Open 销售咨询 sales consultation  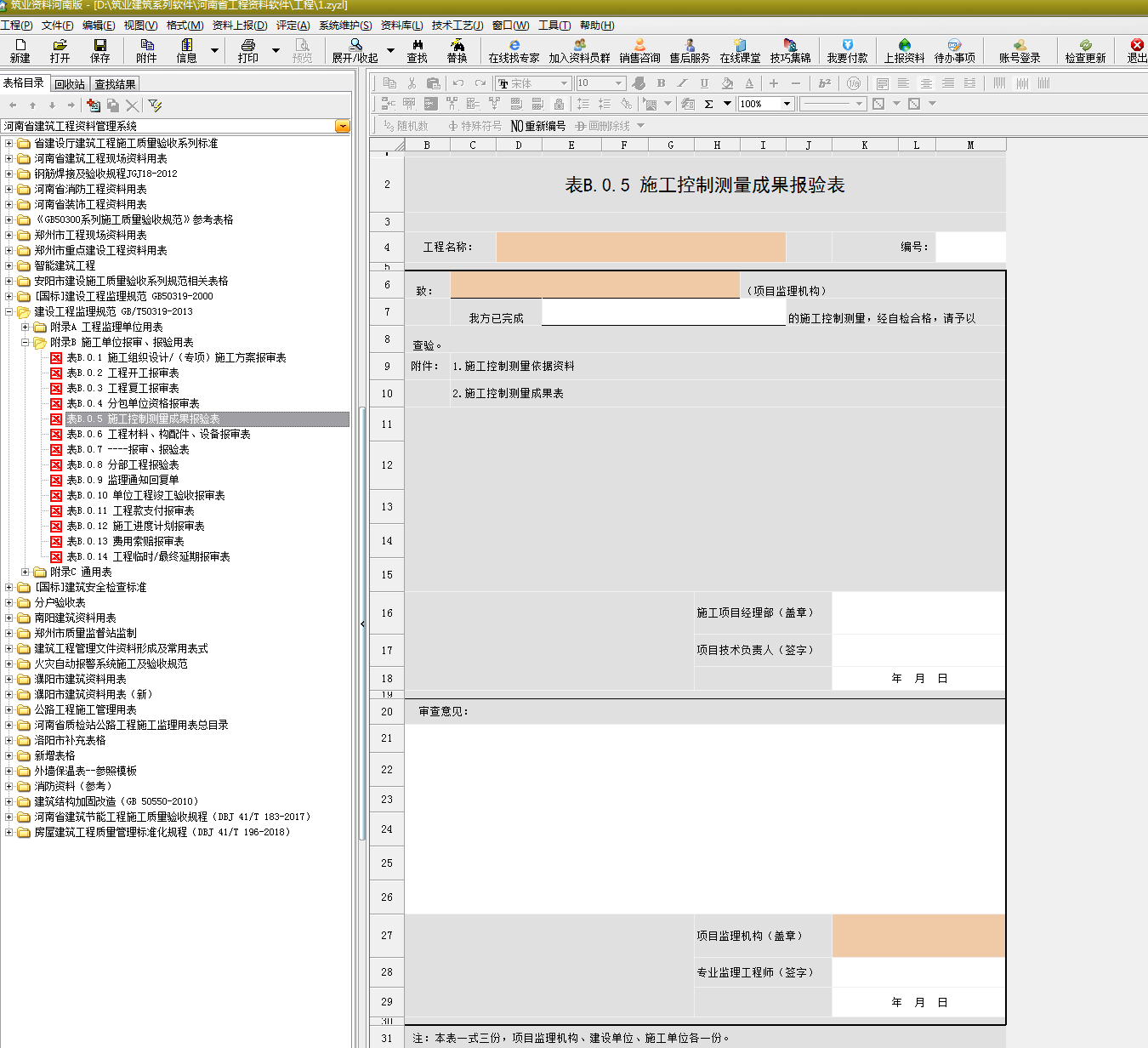tap(639, 50)
